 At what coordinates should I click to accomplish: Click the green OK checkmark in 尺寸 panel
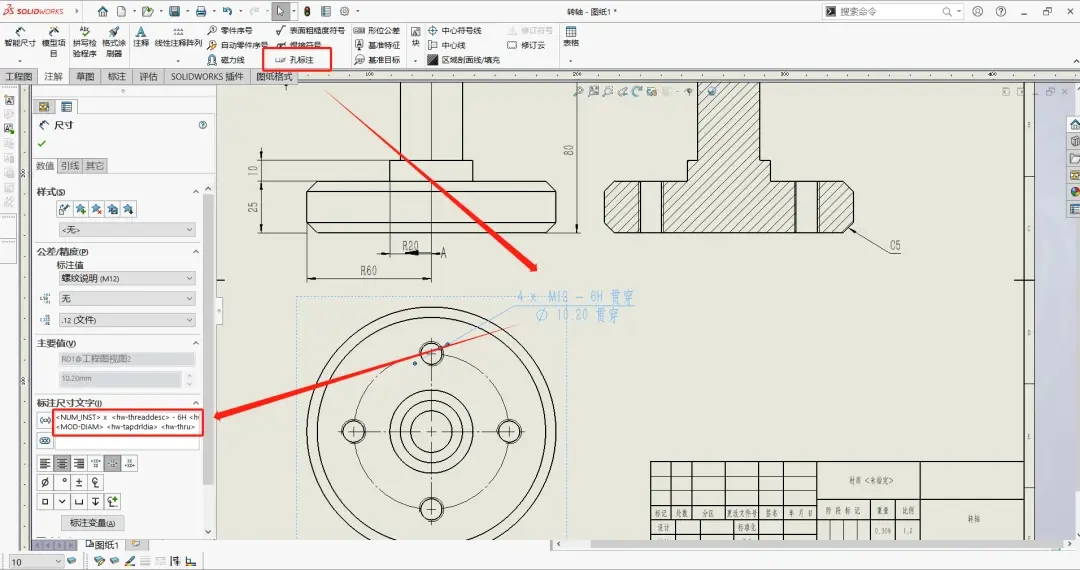42,143
